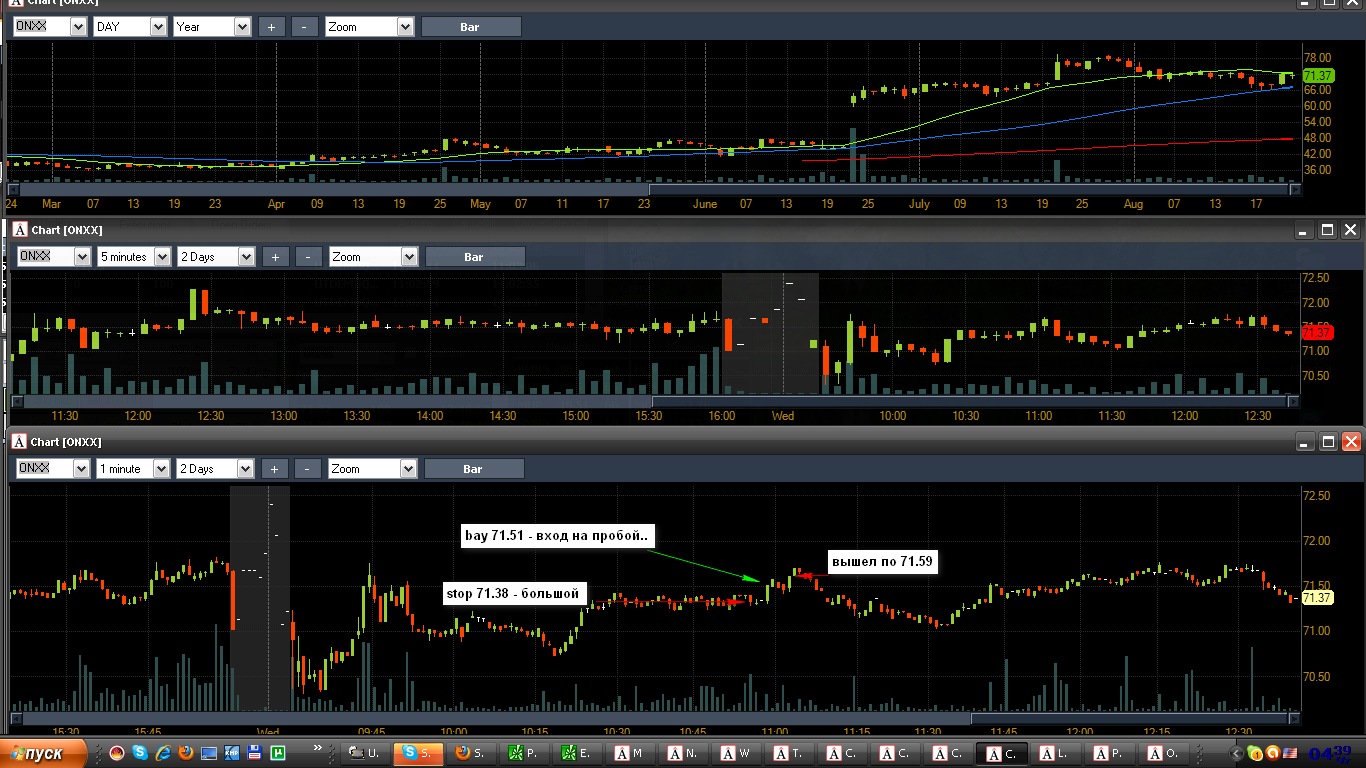
Task: Switch to the green-icon 'P.' taskbar button
Action: point(526,753)
